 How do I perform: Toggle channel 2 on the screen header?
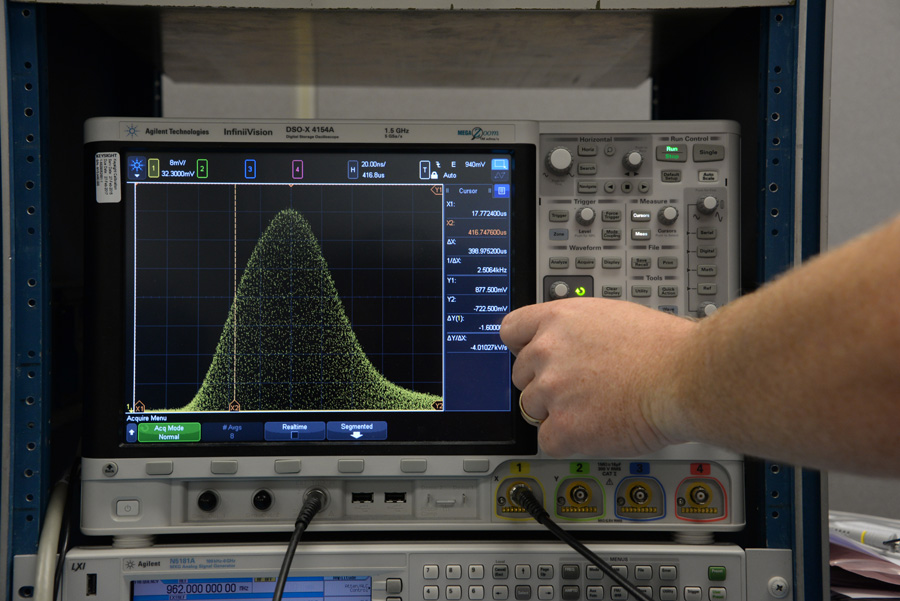click(x=202, y=169)
